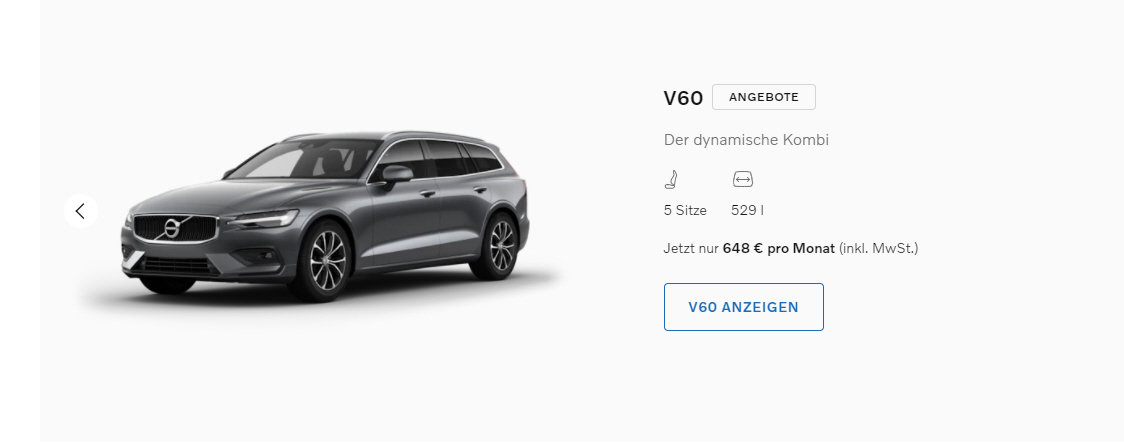The image size is (1124, 448).
Task: Click the car's rear side window
Action: [x=480, y=158]
